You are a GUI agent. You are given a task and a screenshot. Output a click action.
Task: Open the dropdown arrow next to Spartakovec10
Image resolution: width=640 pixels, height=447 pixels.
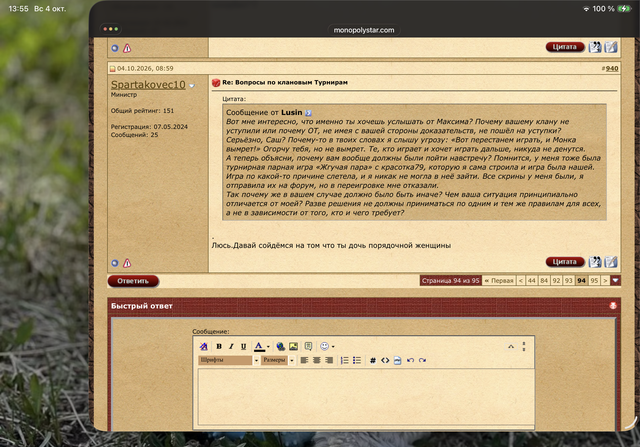pyautogui.click(x=192, y=86)
